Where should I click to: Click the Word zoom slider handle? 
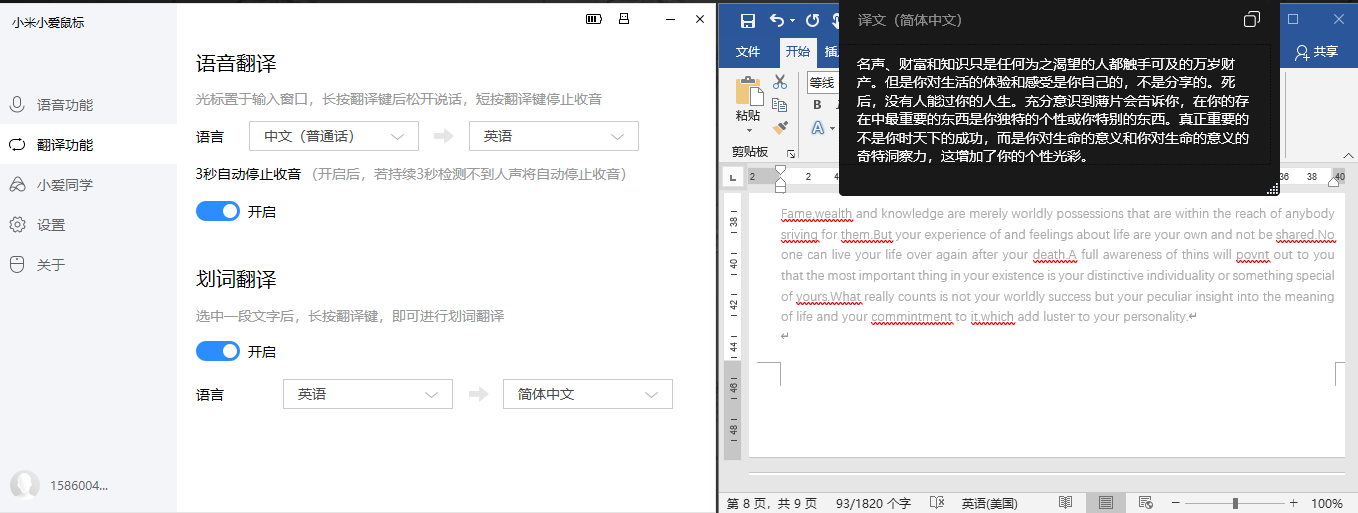[1236, 503]
